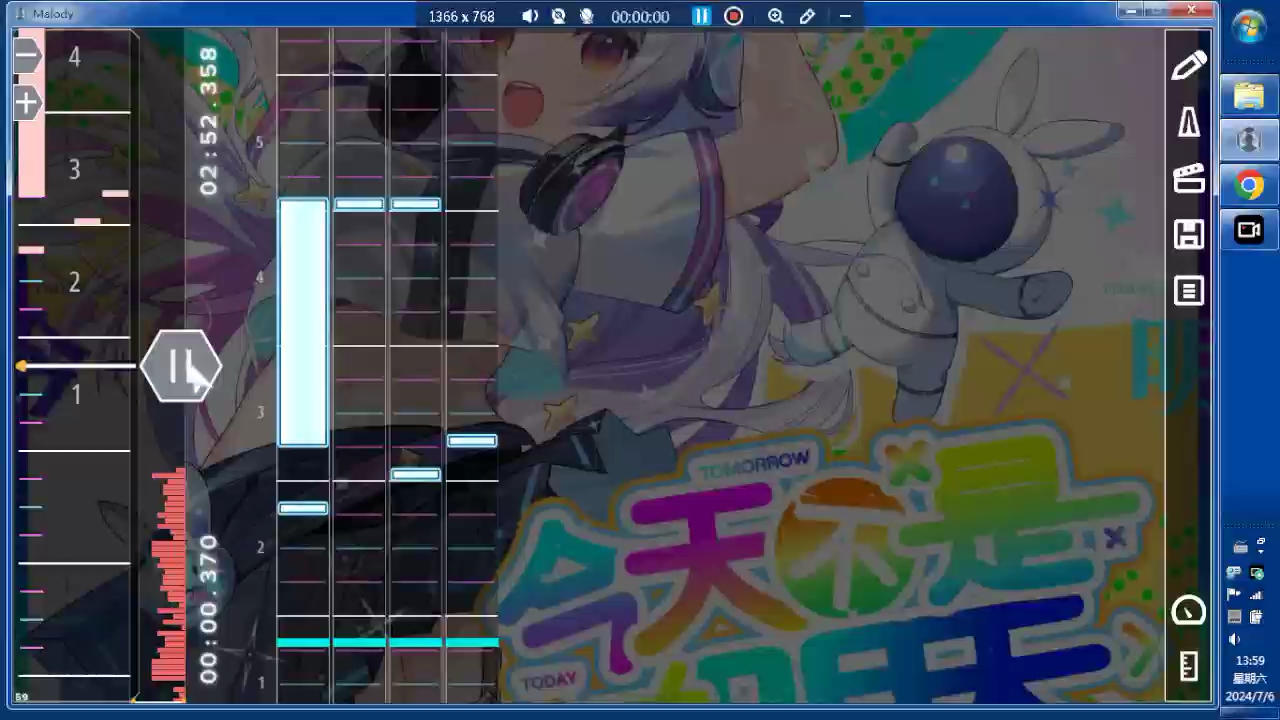1280x720 pixels.
Task: Open Google Chrome from the taskbar
Action: [1249, 185]
